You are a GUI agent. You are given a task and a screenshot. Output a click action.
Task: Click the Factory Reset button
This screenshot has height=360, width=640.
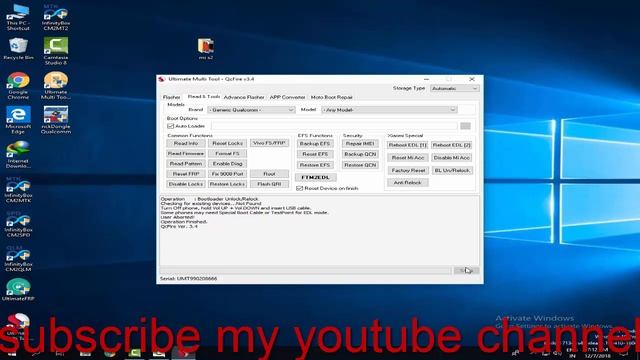(407, 170)
